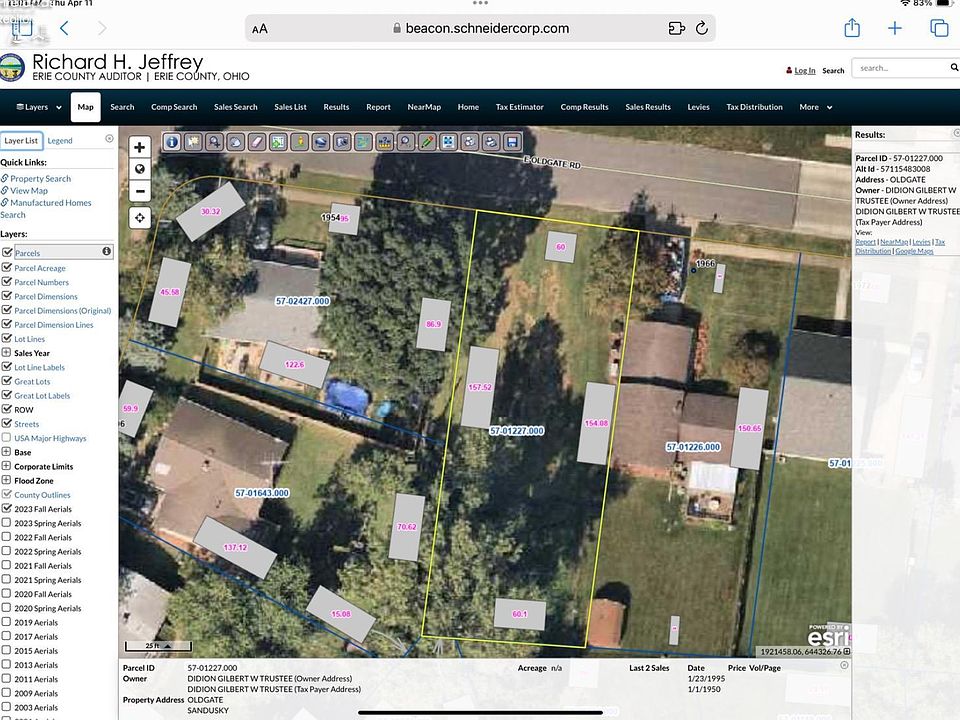This screenshot has width=960, height=720.
Task: Open a new Safari tab
Action: pos(894,28)
